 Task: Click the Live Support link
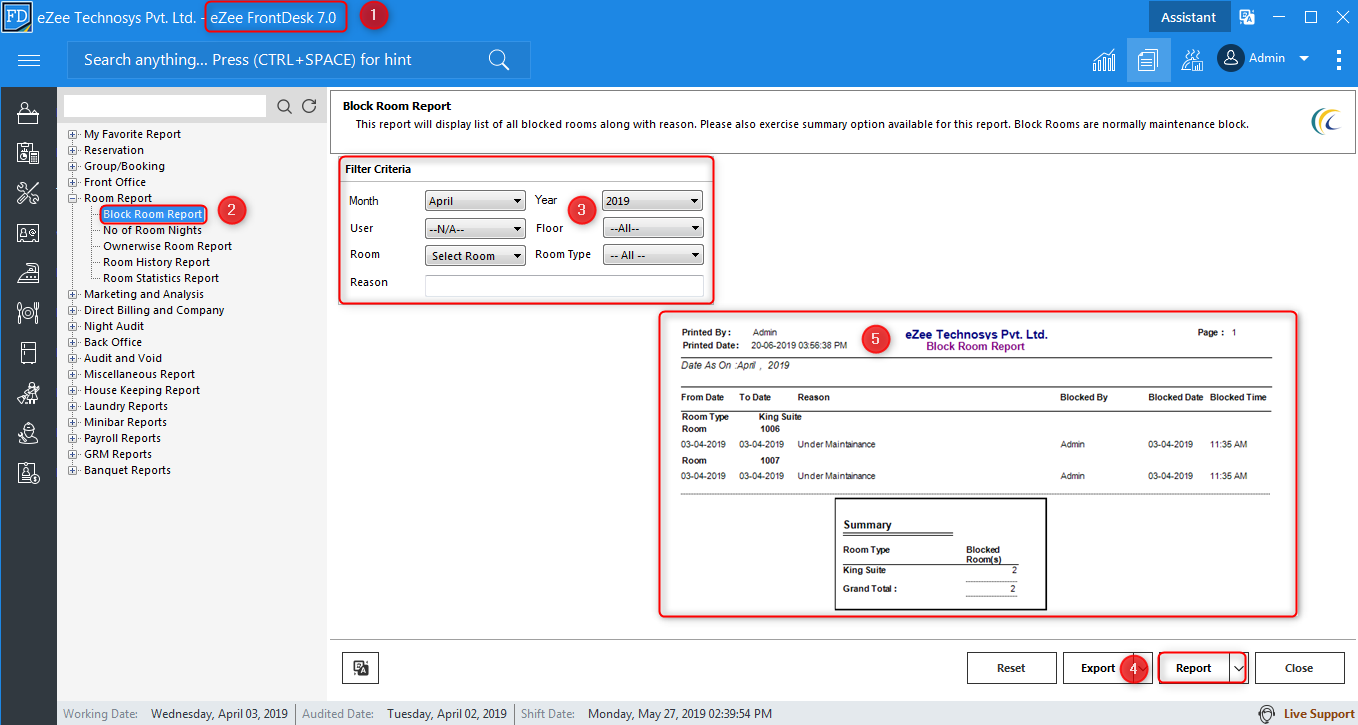[x=1319, y=714]
